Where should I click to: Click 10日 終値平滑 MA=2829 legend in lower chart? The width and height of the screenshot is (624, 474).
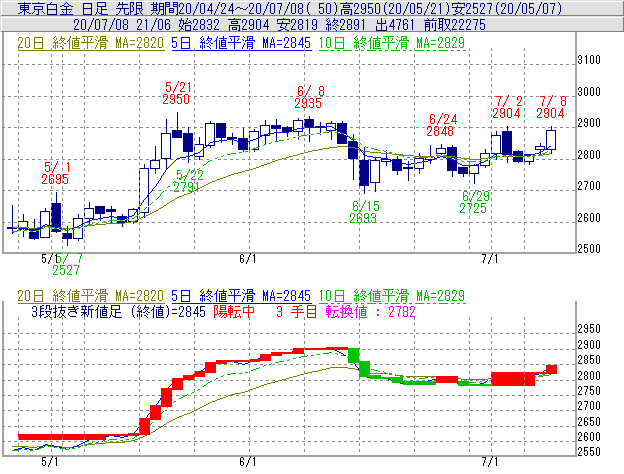pyautogui.click(x=392, y=296)
